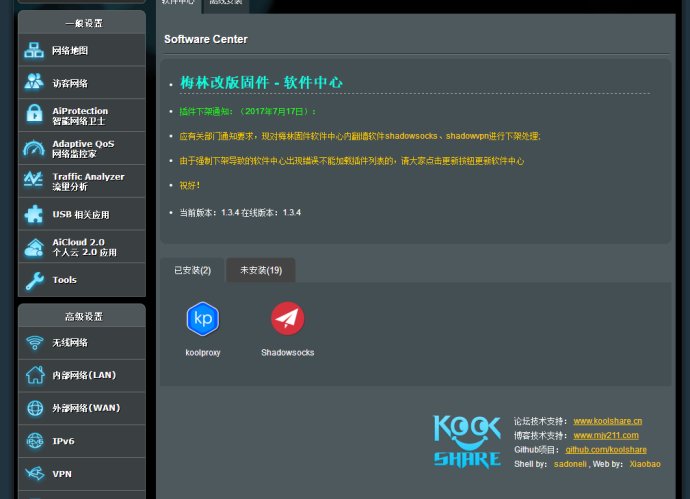Select the WAN globe icon
Viewport: 690px width, 499px height.
point(35,408)
